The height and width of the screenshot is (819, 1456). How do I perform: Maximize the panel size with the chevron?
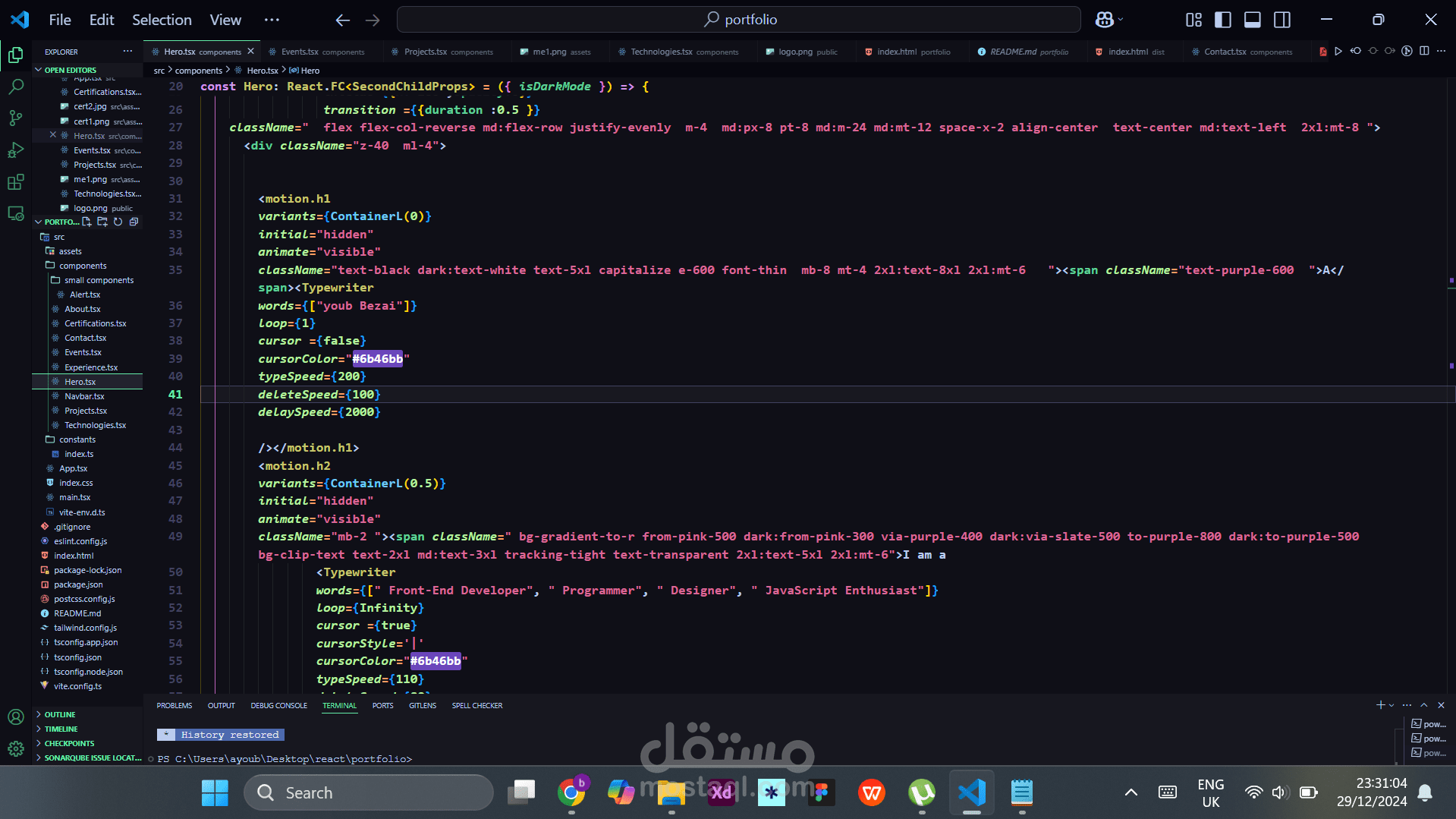tap(1424, 705)
